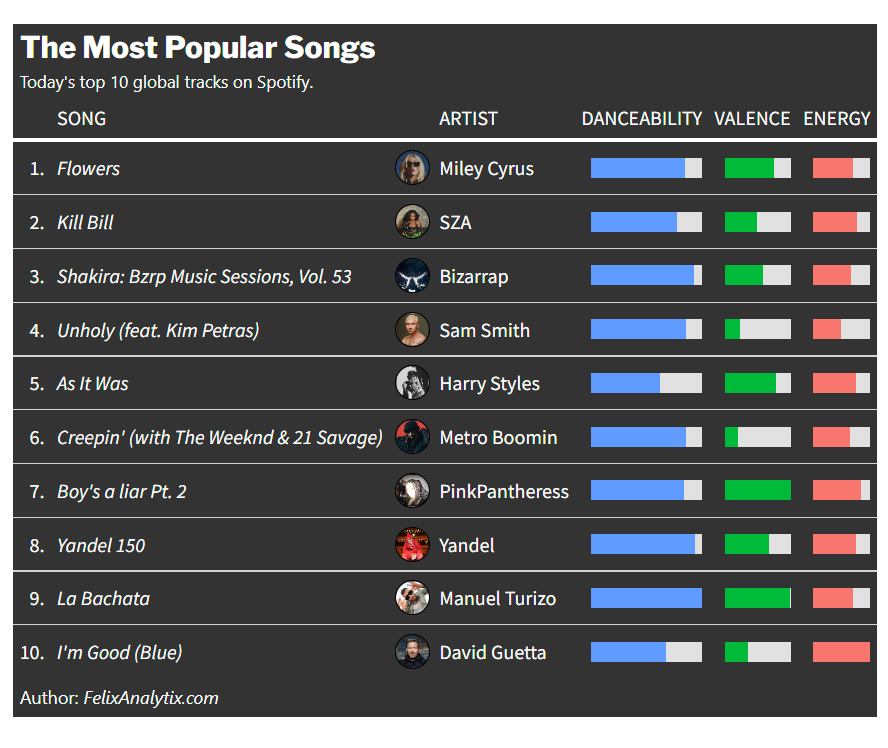Screen dimensions: 888x748
Task: Click Flowers blue danceability bar
Action: (x=638, y=168)
